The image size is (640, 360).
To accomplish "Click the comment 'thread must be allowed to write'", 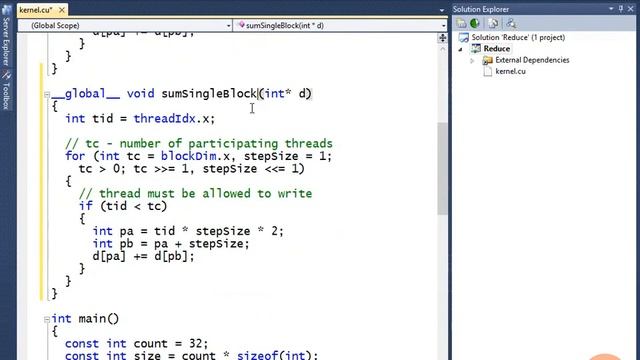I will 195,193.
